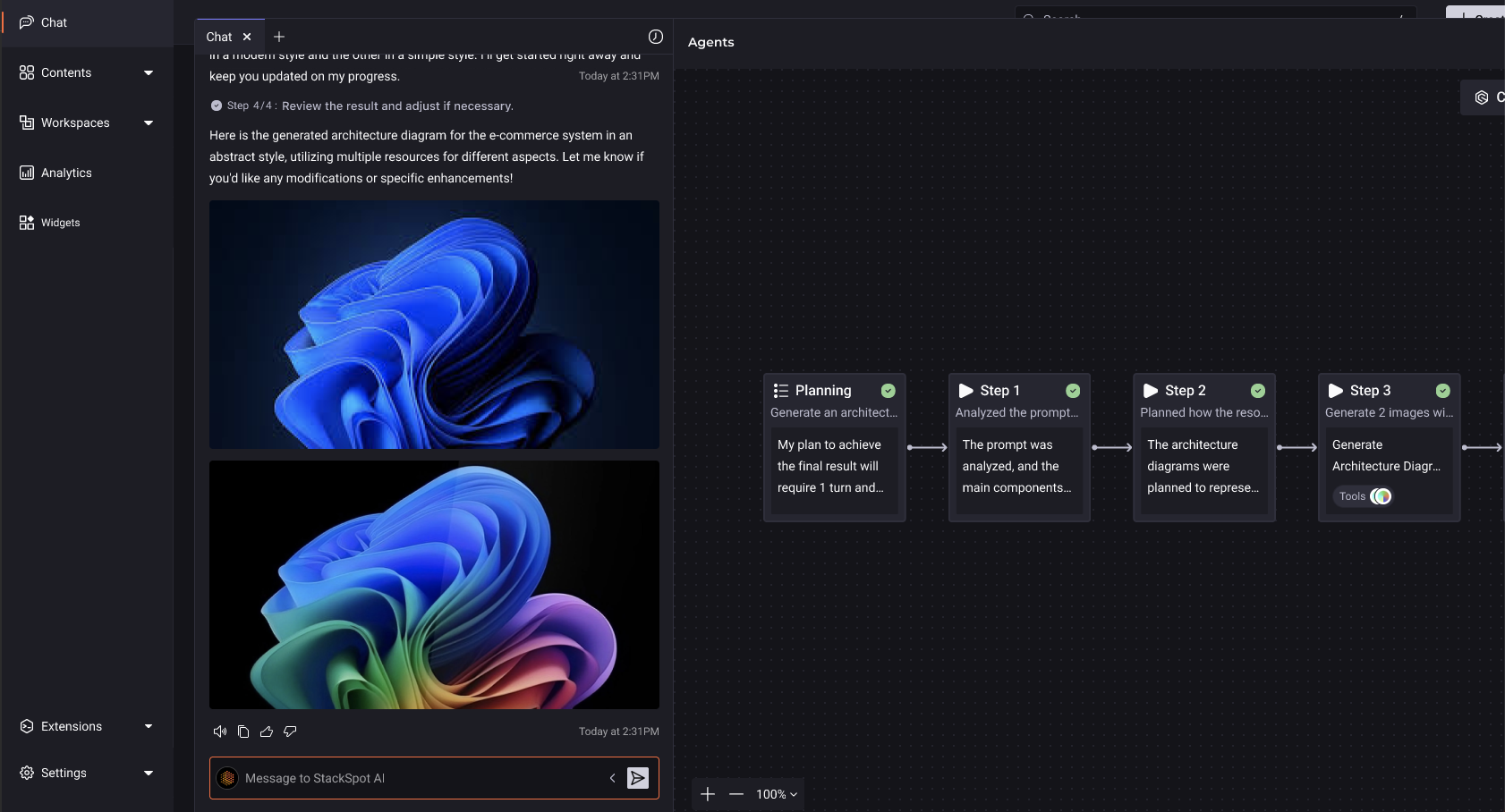
Task: Close the Chat tab
Action: click(x=247, y=37)
